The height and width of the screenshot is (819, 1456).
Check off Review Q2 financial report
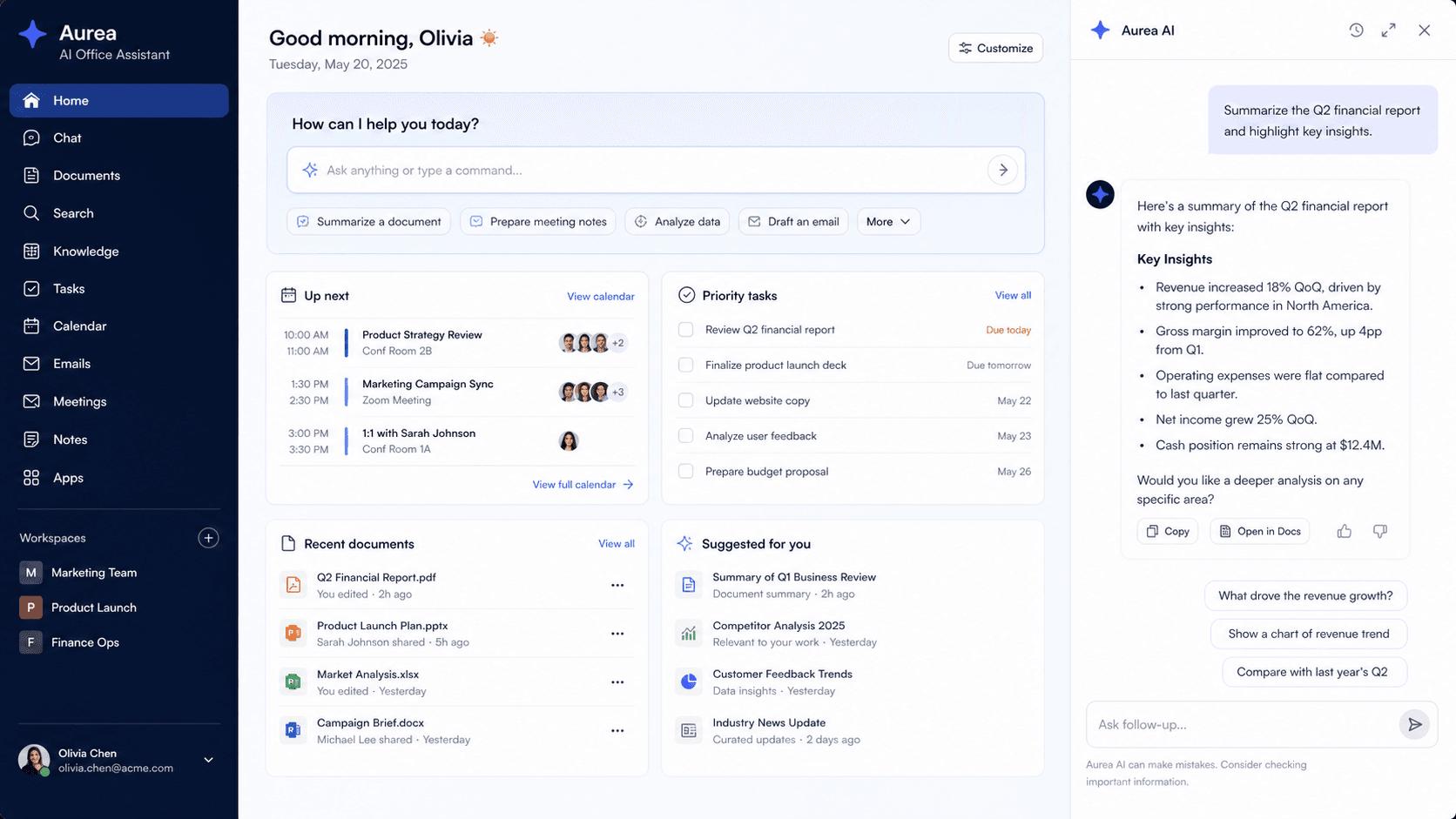(x=686, y=330)
